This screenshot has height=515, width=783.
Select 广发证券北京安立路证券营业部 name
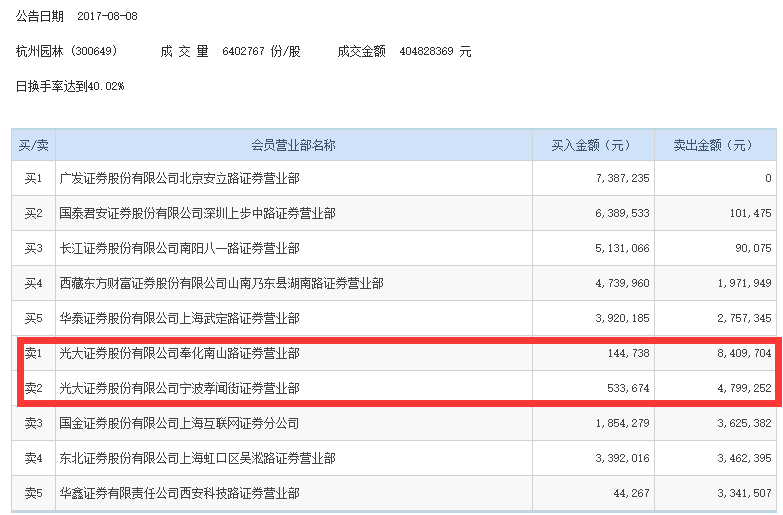(x=180, y=178)
